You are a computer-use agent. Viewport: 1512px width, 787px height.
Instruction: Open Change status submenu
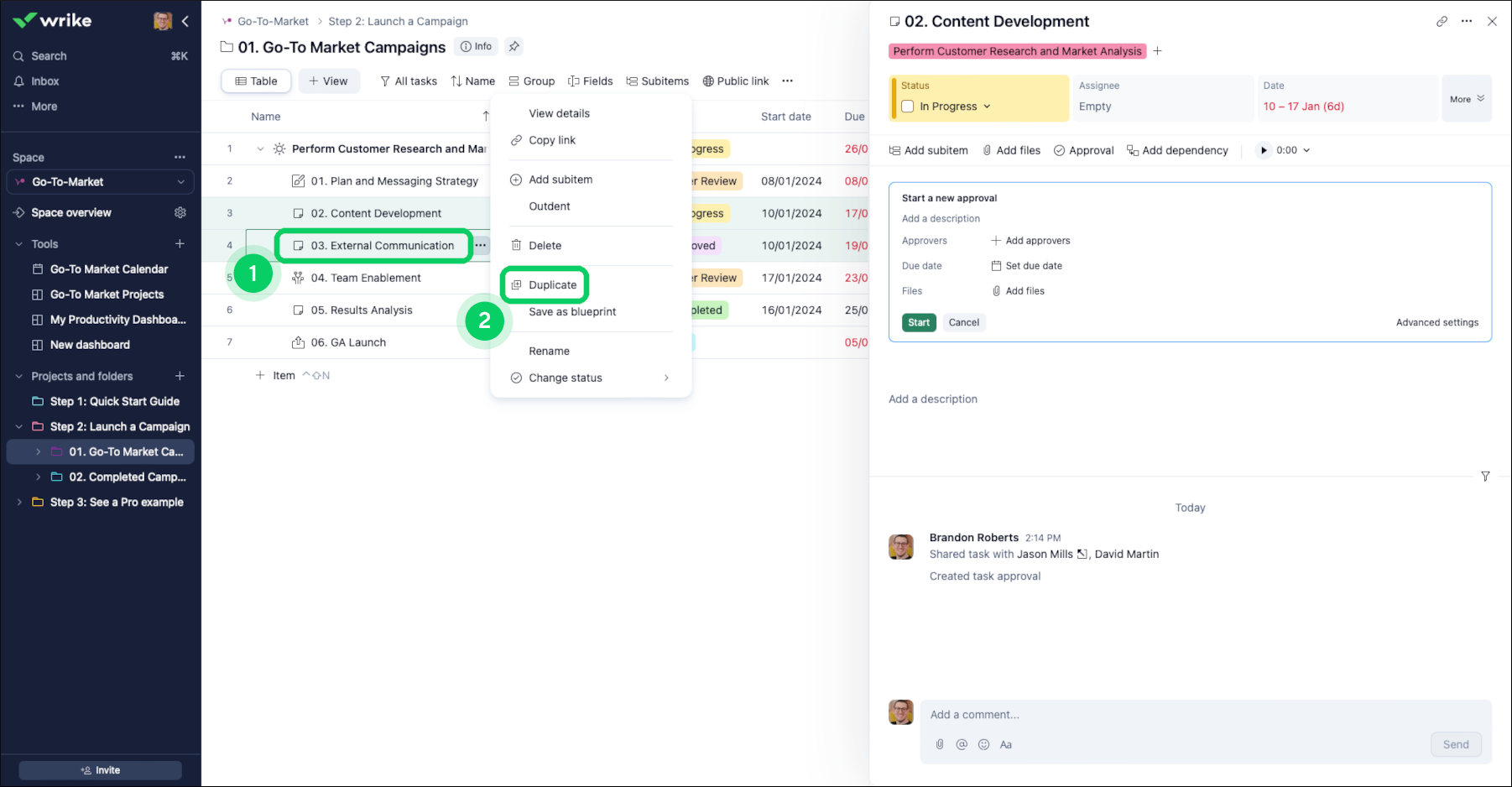point(564,378)
